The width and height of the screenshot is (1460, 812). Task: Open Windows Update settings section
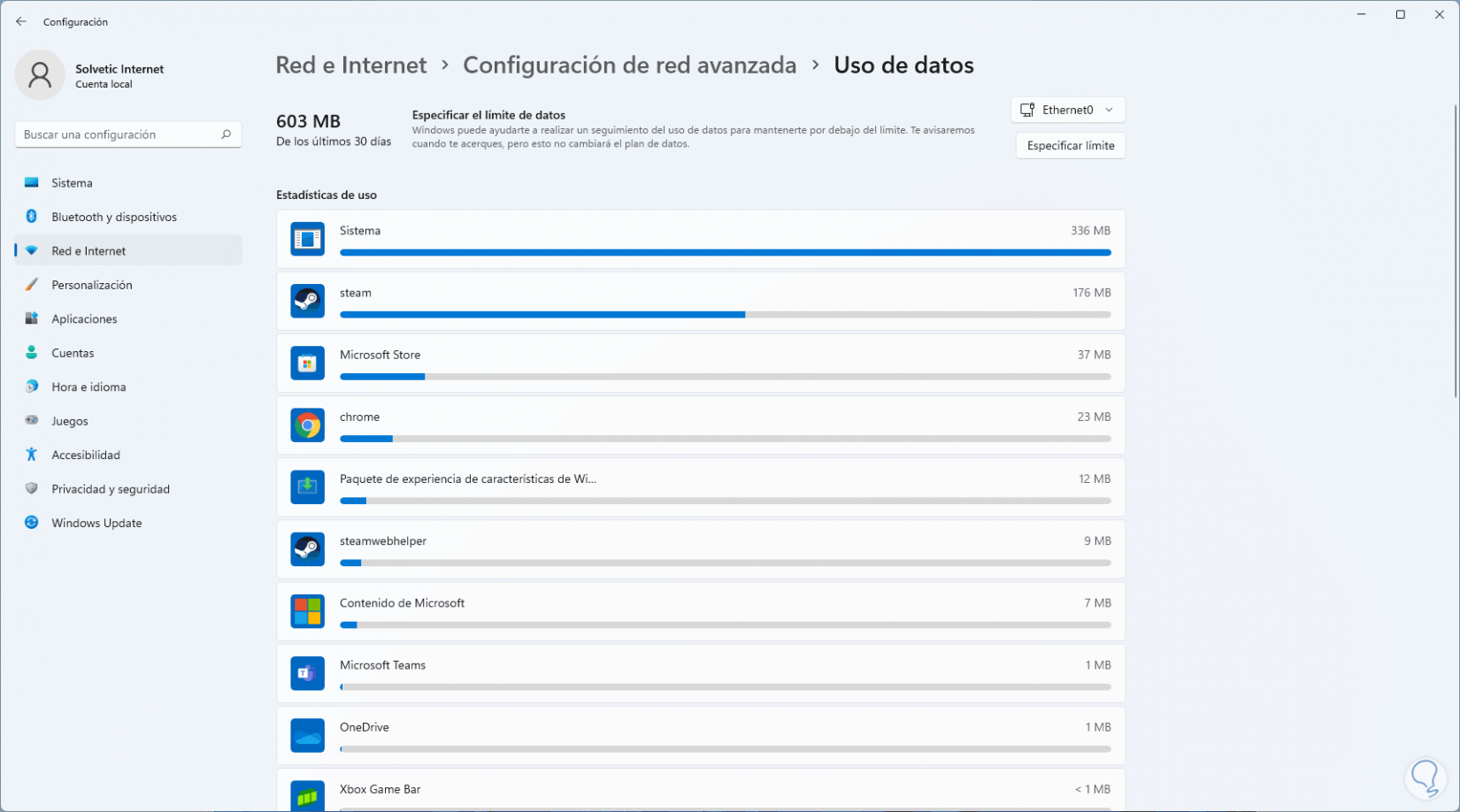point(96,523)
